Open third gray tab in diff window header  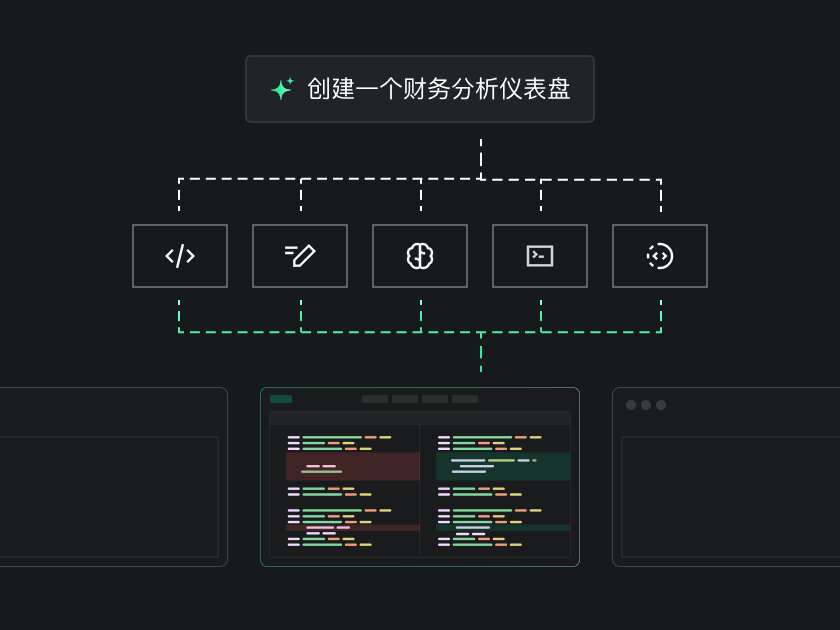click(x=435, y=399)
